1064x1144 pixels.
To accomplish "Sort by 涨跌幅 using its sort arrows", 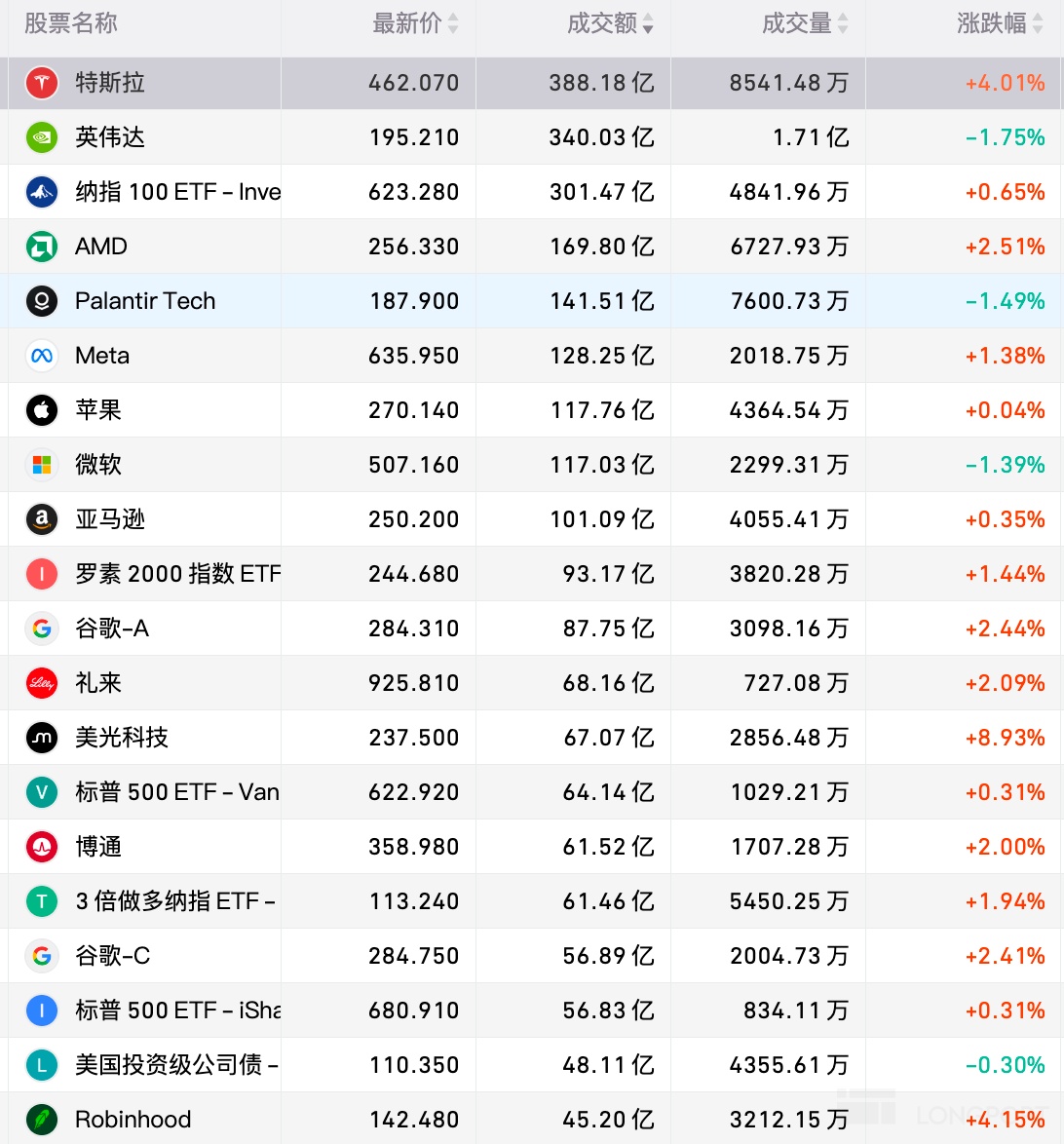I will [1038, 24].
